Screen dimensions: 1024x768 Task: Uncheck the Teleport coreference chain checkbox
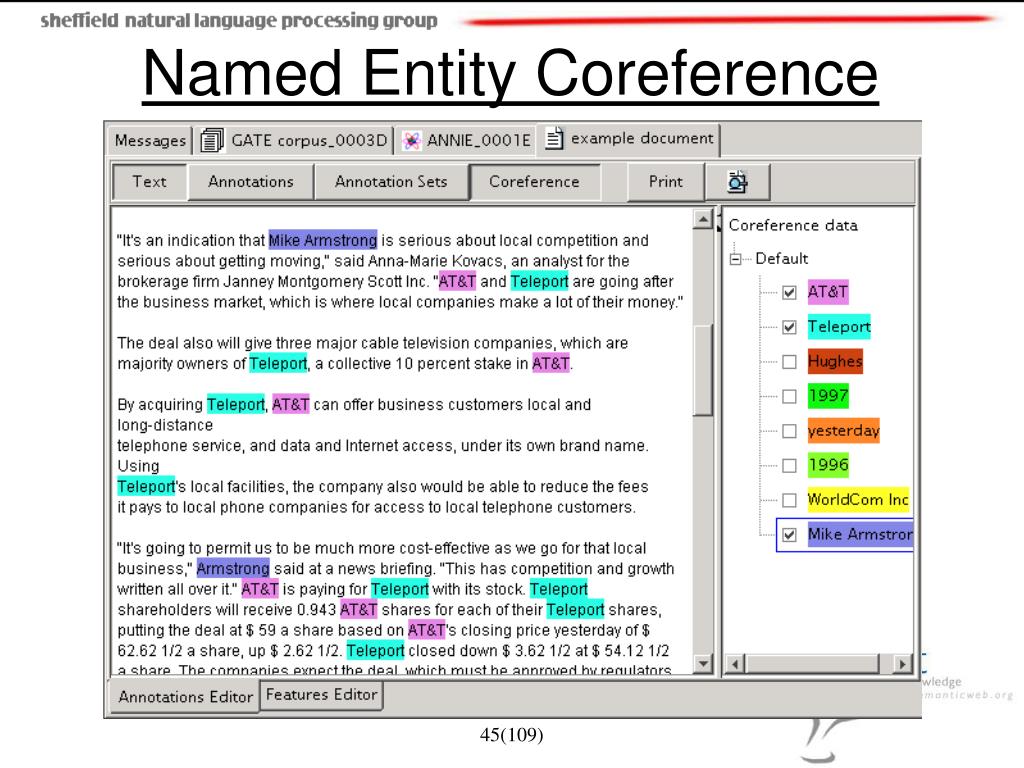790,327
